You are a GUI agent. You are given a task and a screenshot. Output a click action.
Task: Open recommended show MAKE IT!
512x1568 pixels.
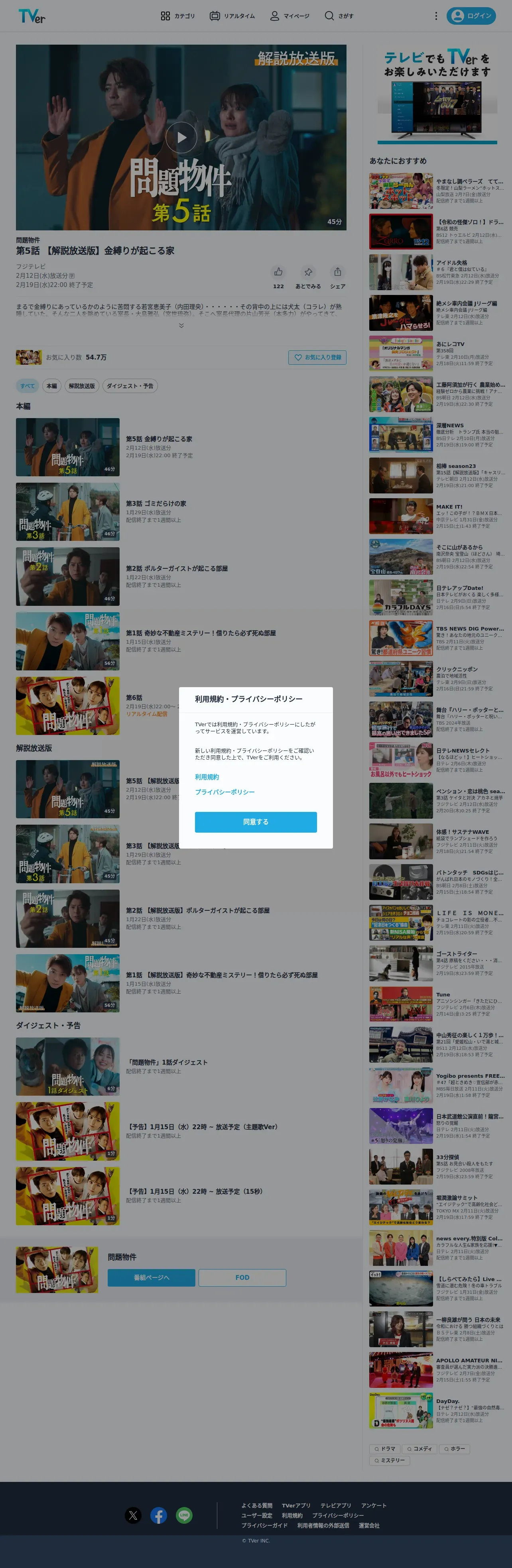click(437, 516)
